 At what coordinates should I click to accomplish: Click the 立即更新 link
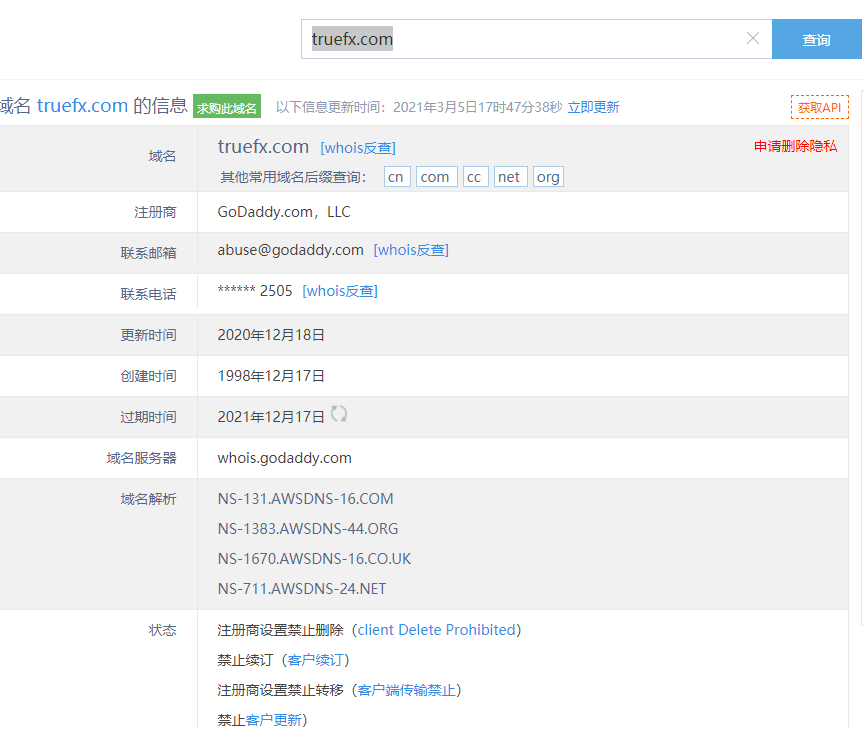point(593,107)
